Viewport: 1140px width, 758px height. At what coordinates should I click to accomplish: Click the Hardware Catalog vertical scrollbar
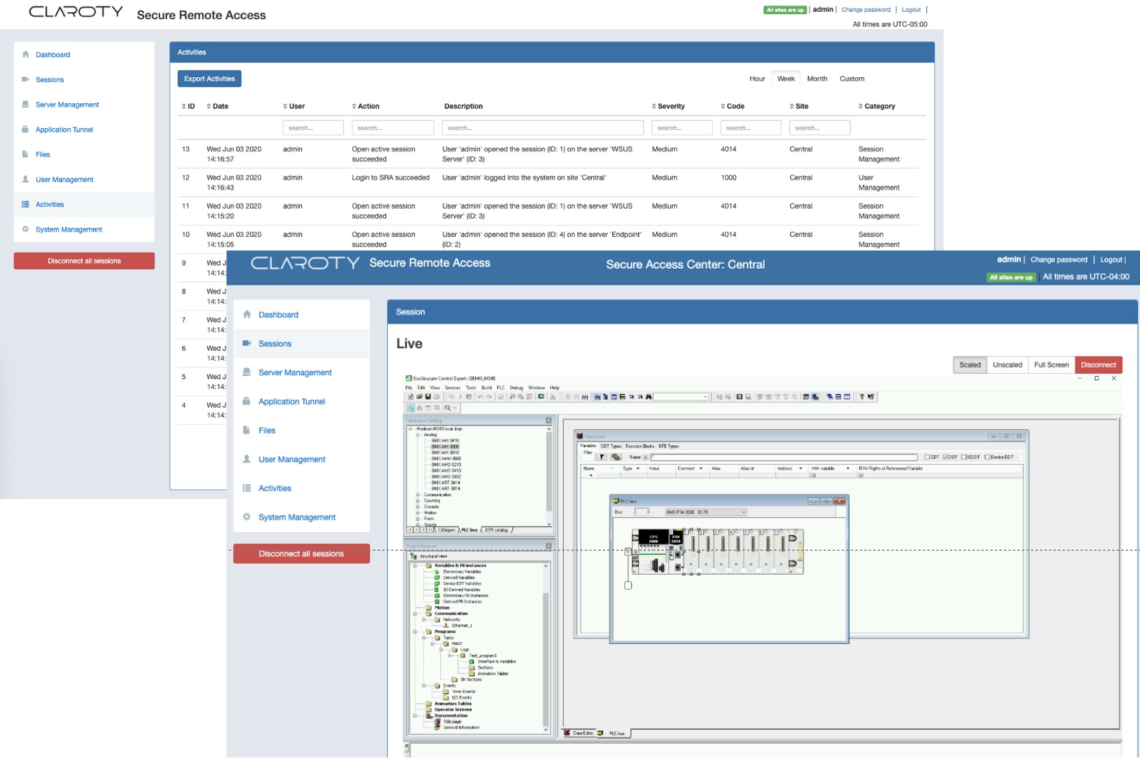[x=549, y=476]
